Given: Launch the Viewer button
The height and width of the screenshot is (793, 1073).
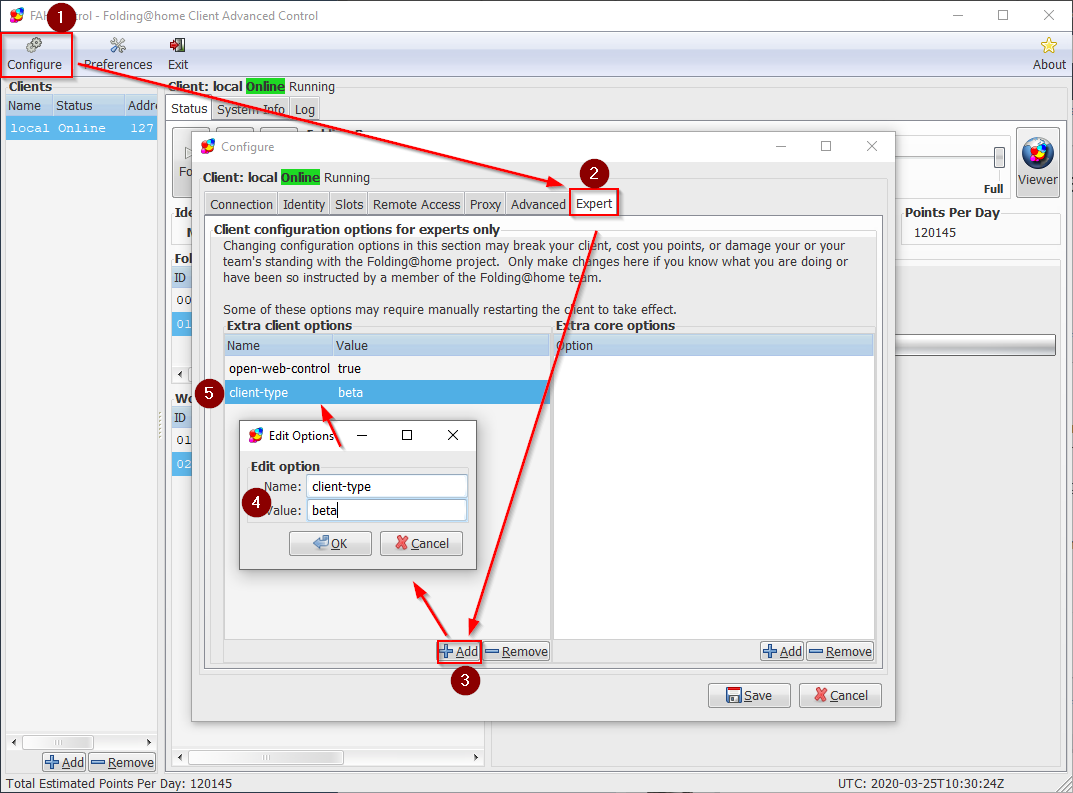Looking at the screenshot, I should (1037, 163).
